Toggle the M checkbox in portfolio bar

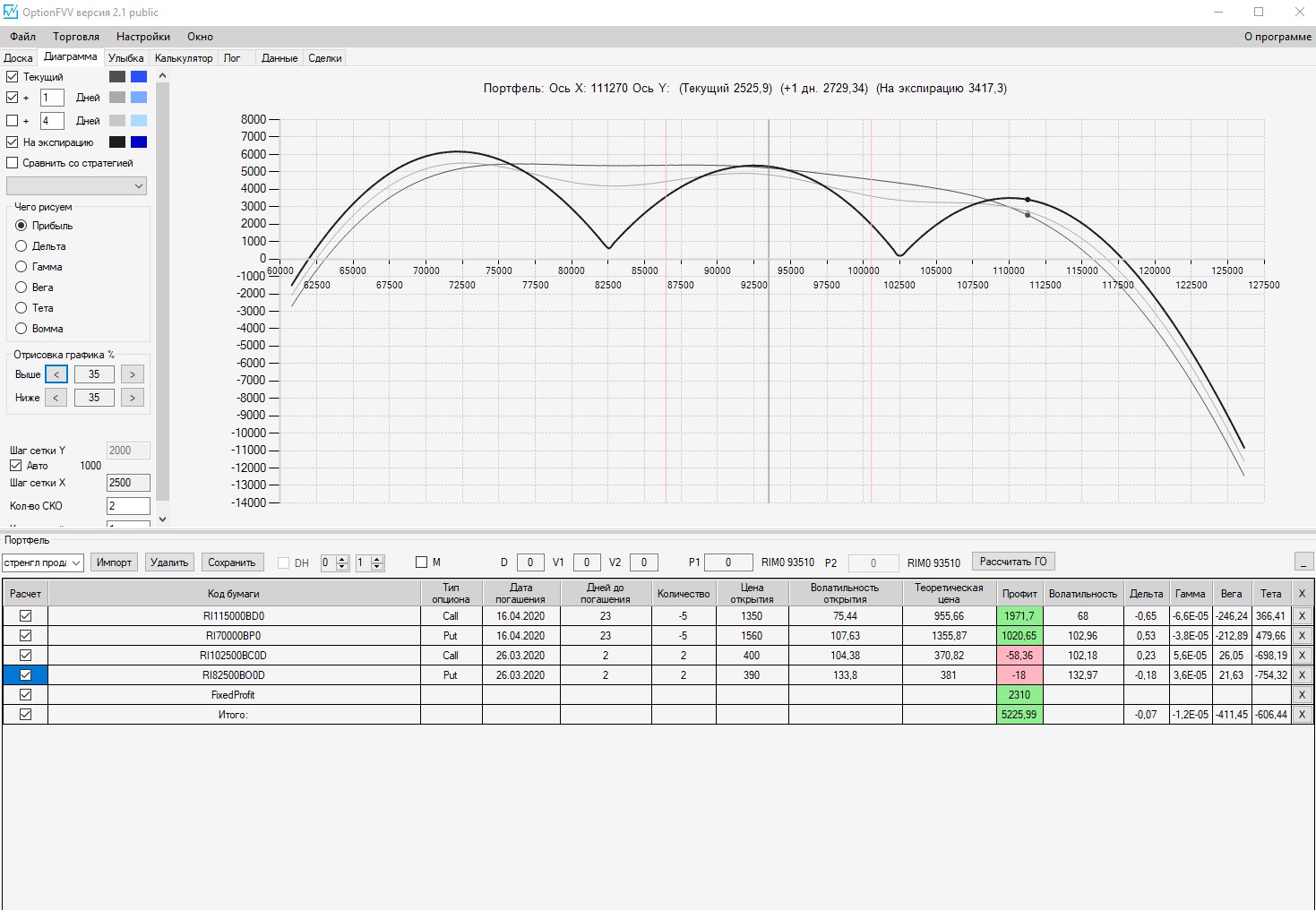click(x=421, y=562)
